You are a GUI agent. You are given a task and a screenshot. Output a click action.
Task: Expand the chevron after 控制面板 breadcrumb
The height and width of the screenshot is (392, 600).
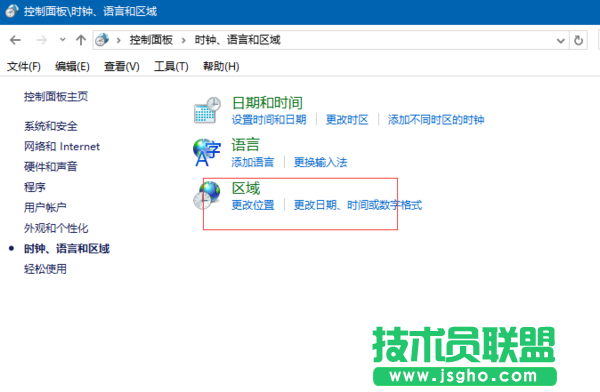(184, 40)
